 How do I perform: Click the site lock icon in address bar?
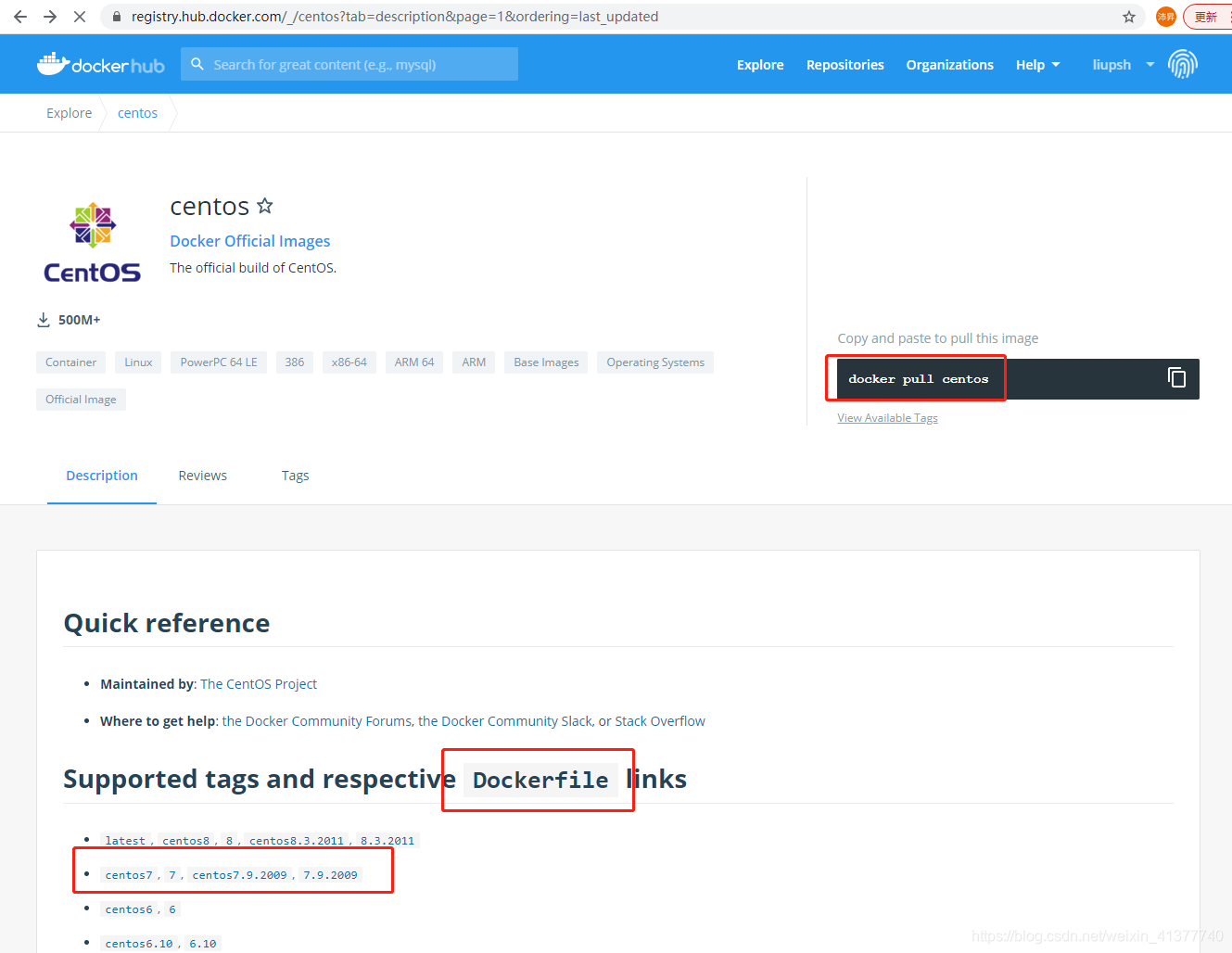(116, 17)
